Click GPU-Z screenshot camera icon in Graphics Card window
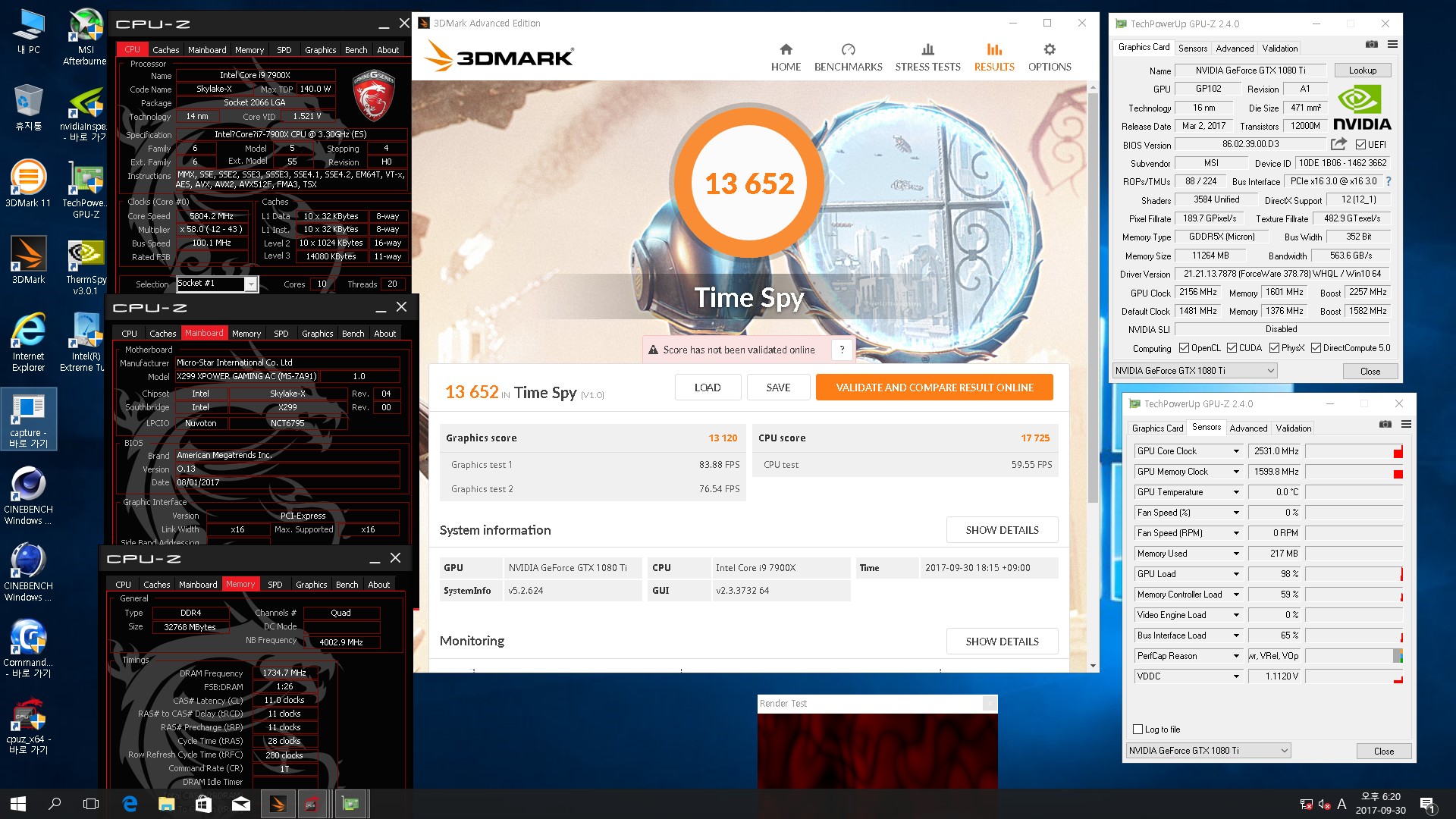This screenshot has height=819, width=1456. tap(1372, 45)
